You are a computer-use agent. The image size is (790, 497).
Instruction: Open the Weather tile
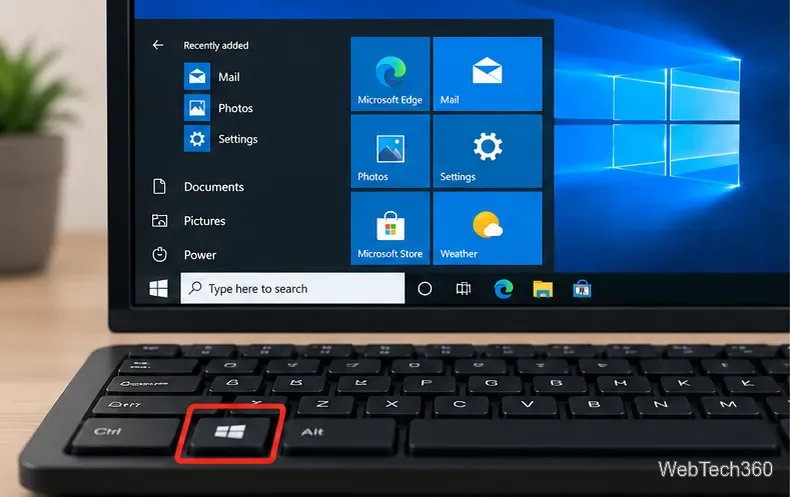tap(488, 228)
